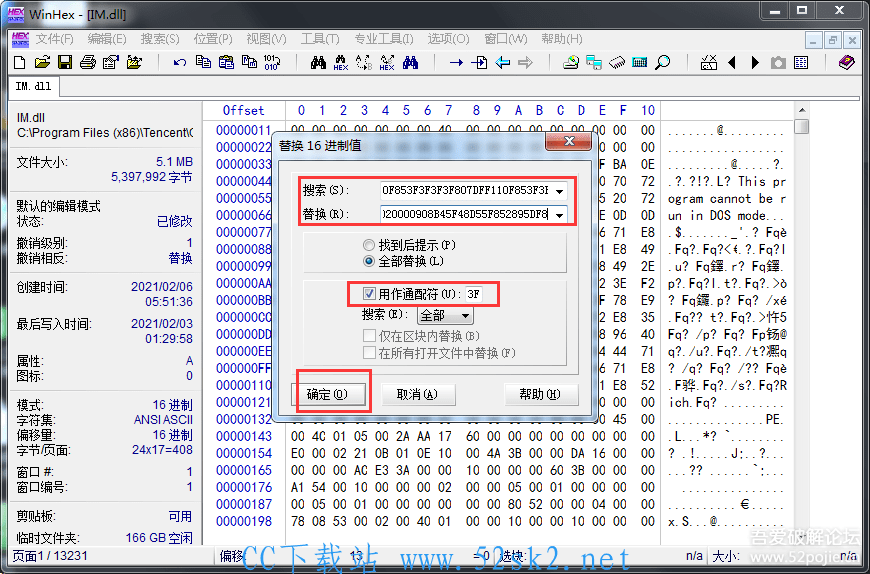Open the 窗口(W) menu
The height and width of the screenshot is (574, 870).
tap(505, 39)
